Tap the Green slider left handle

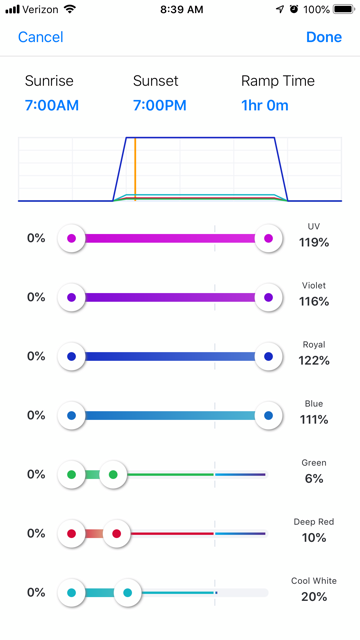[71, 475]
